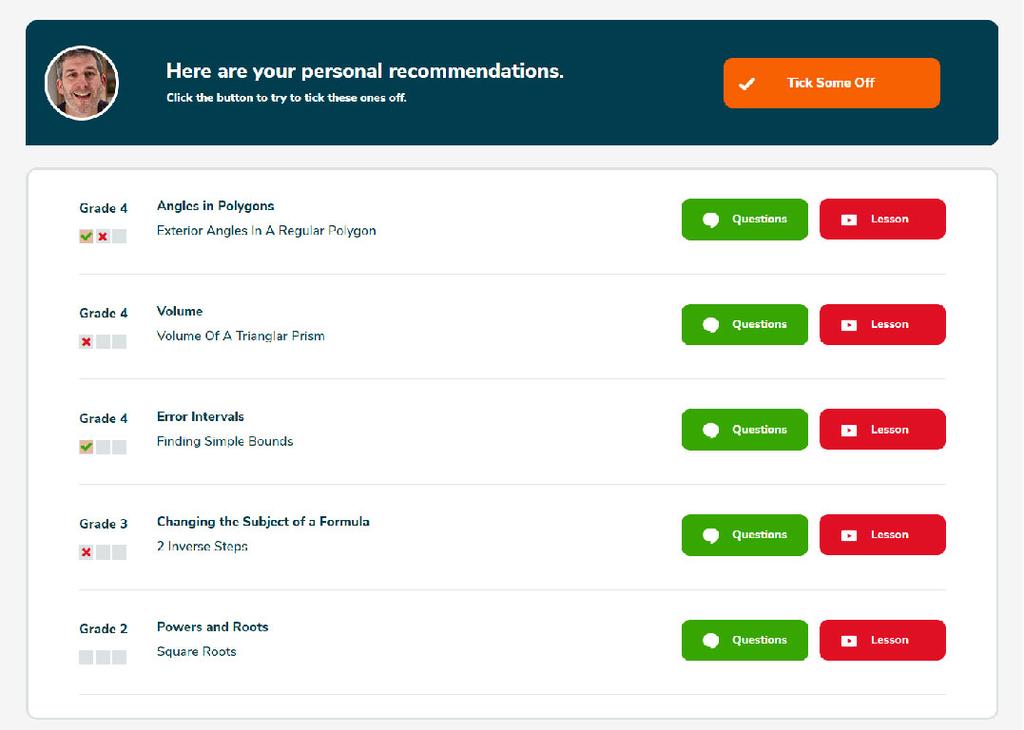
Task: Click video icon for Changing the Subject lesson
Action: click(x=848, y=535)
